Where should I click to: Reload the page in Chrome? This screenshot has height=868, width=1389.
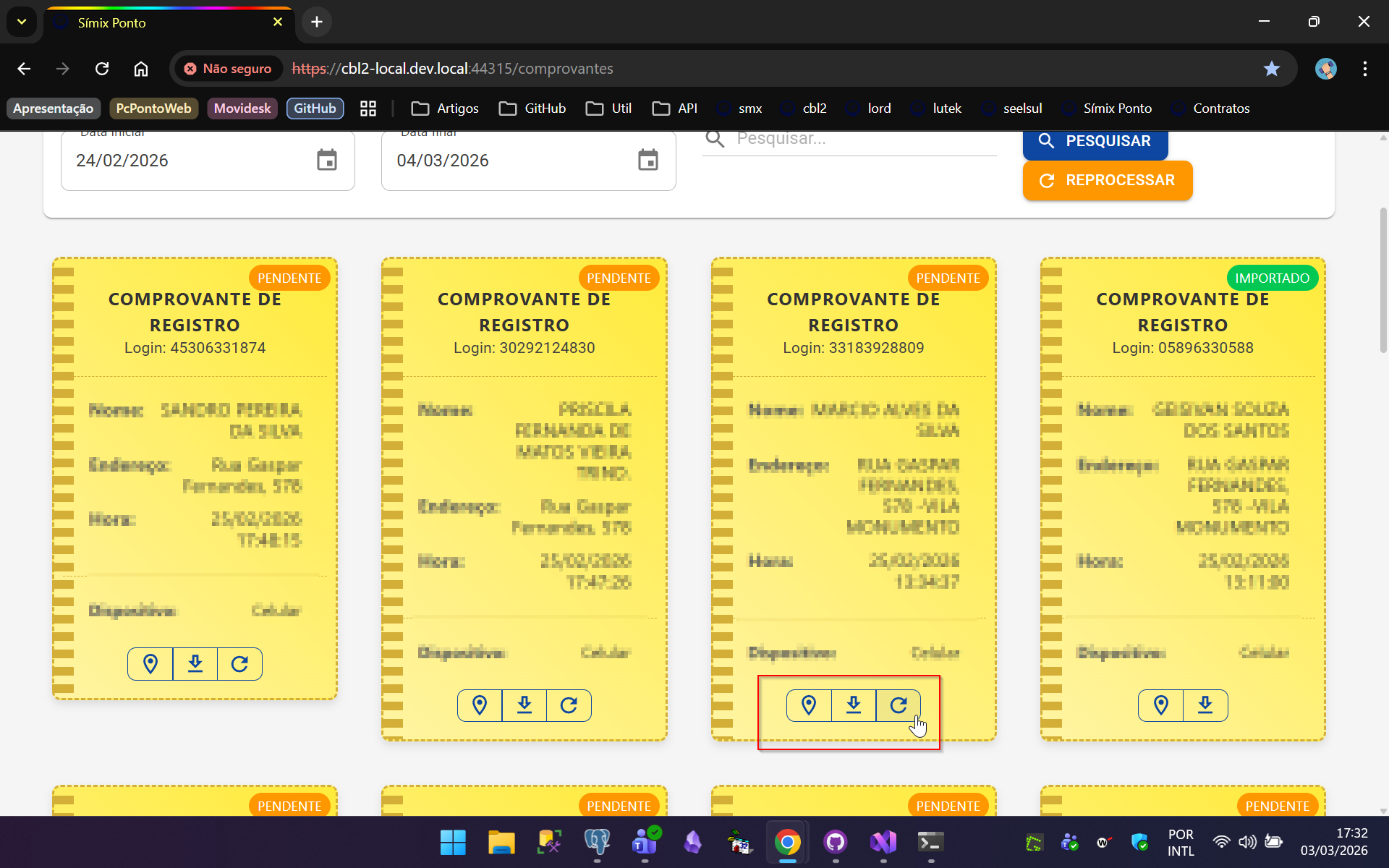pos(102,69)
